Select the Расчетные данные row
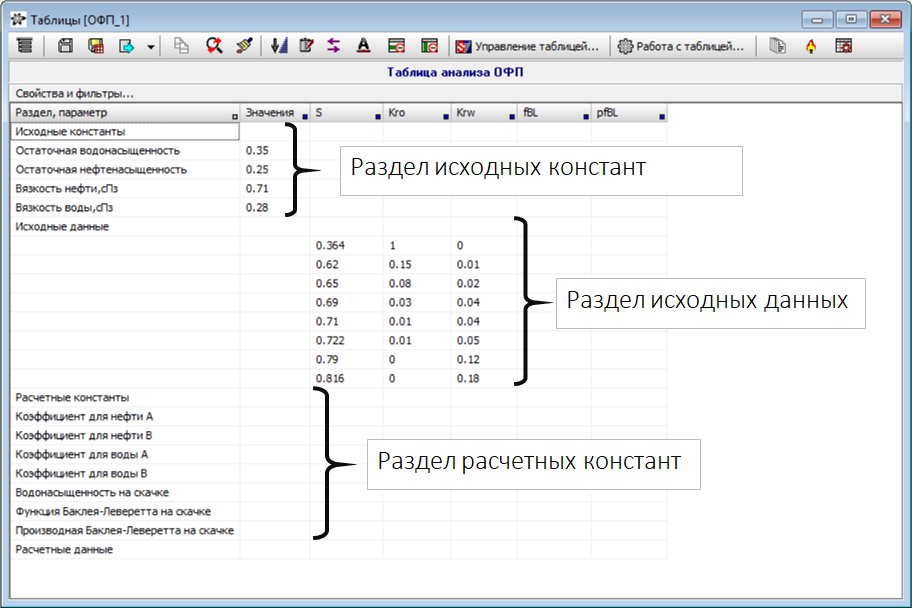This screenshot has width=912, height=608. [64, 549]
